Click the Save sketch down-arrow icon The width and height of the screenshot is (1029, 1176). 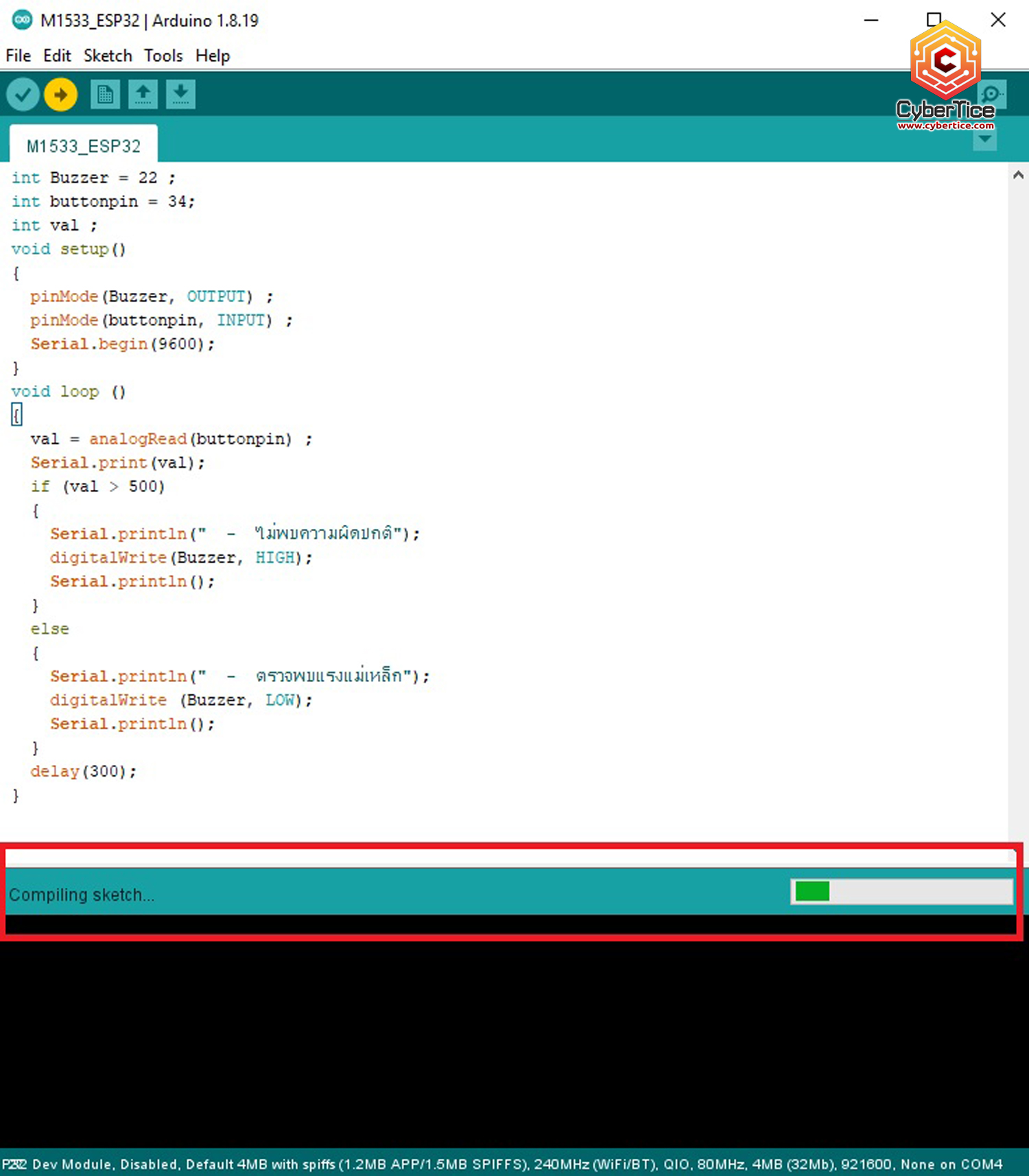[x=180, y=95]
